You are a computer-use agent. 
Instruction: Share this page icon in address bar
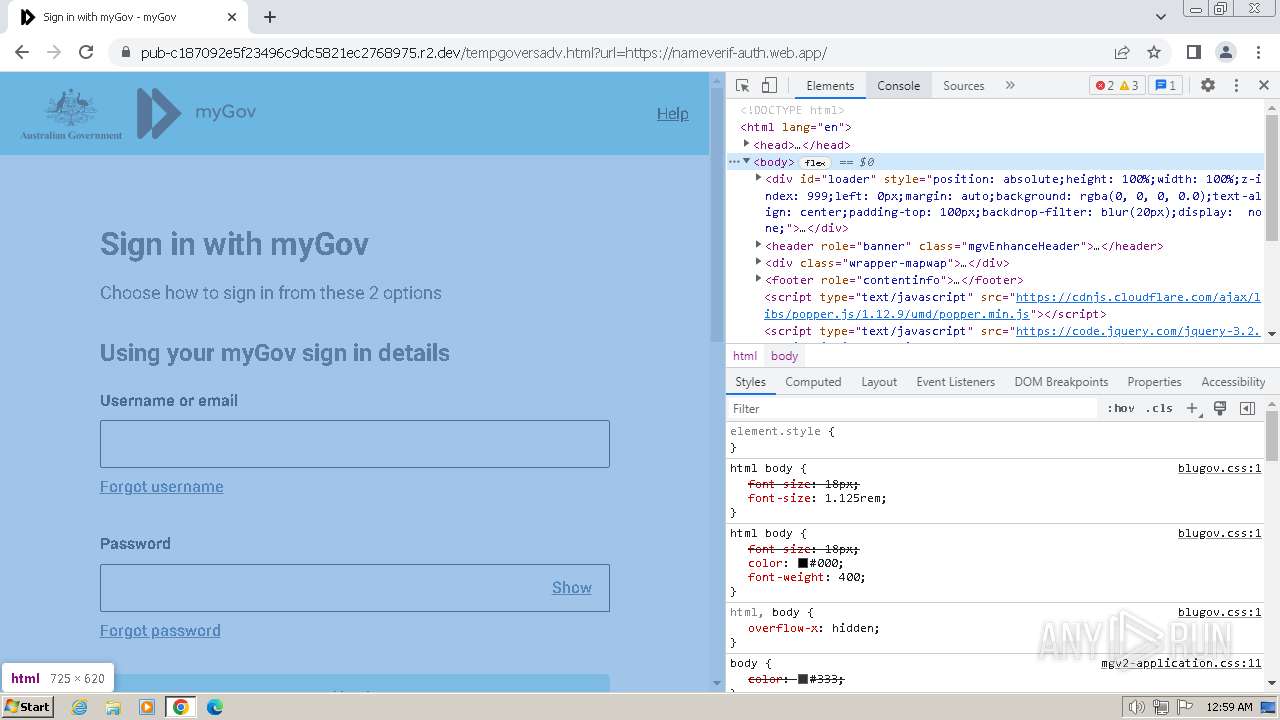point(1122,52)
